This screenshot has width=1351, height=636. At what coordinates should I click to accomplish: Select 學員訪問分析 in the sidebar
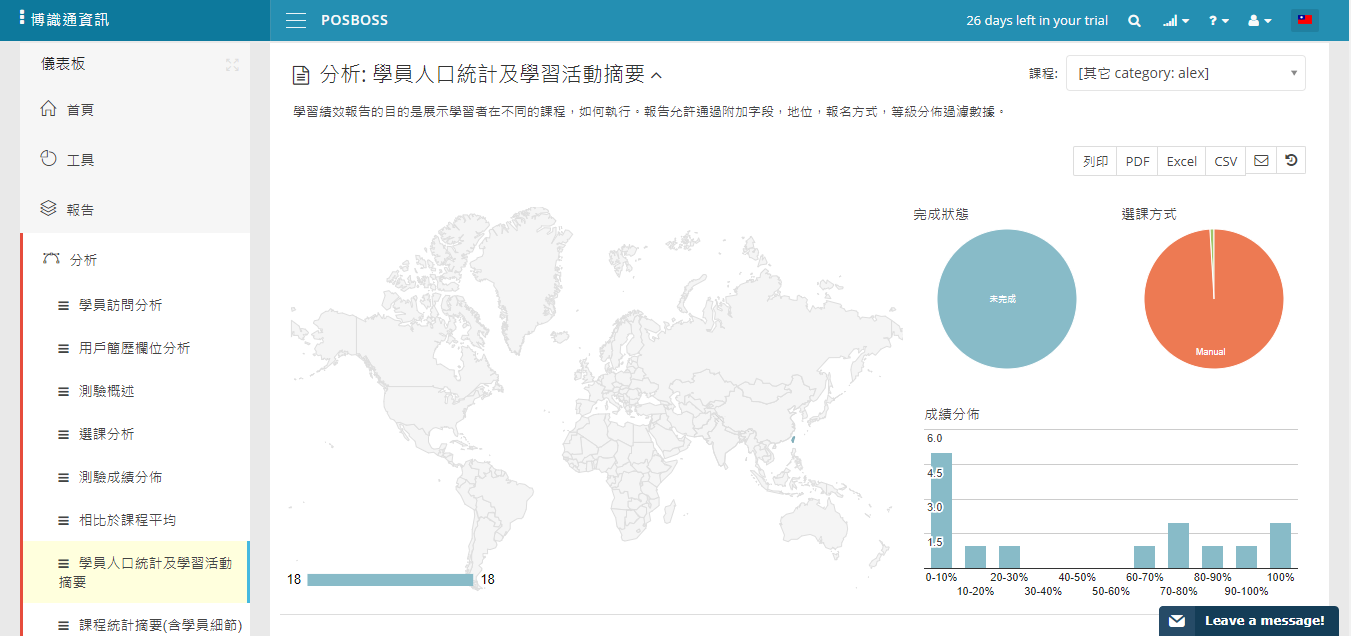point(120,305)
